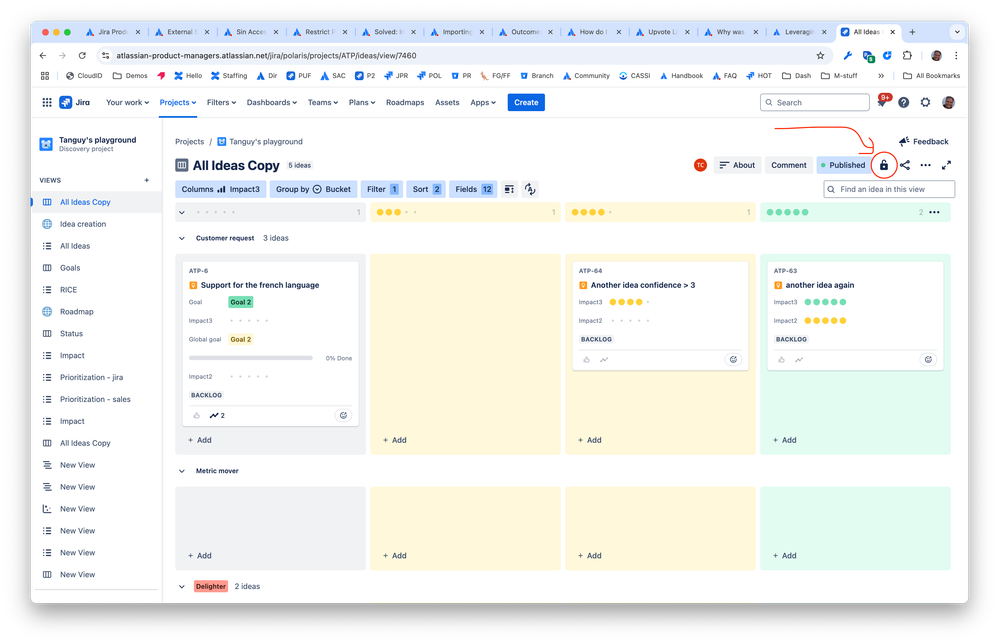Viewport: 999px width, 644px height.
Task: Open the view's more actions menu
Action: [x=926, y=165]
